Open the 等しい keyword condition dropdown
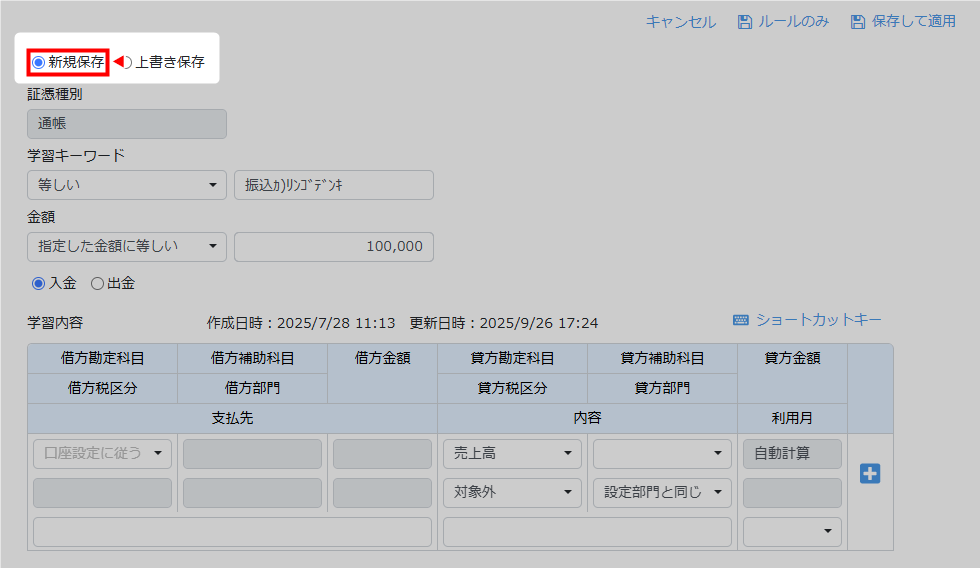980x568 pixels. point(127,185)
